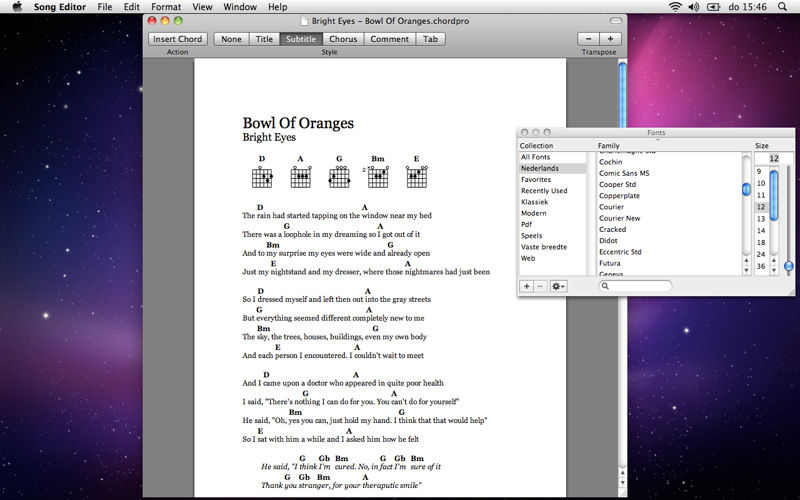Select the Web collection
Screen dimensions: 800x500
click(x=553, y=258)
